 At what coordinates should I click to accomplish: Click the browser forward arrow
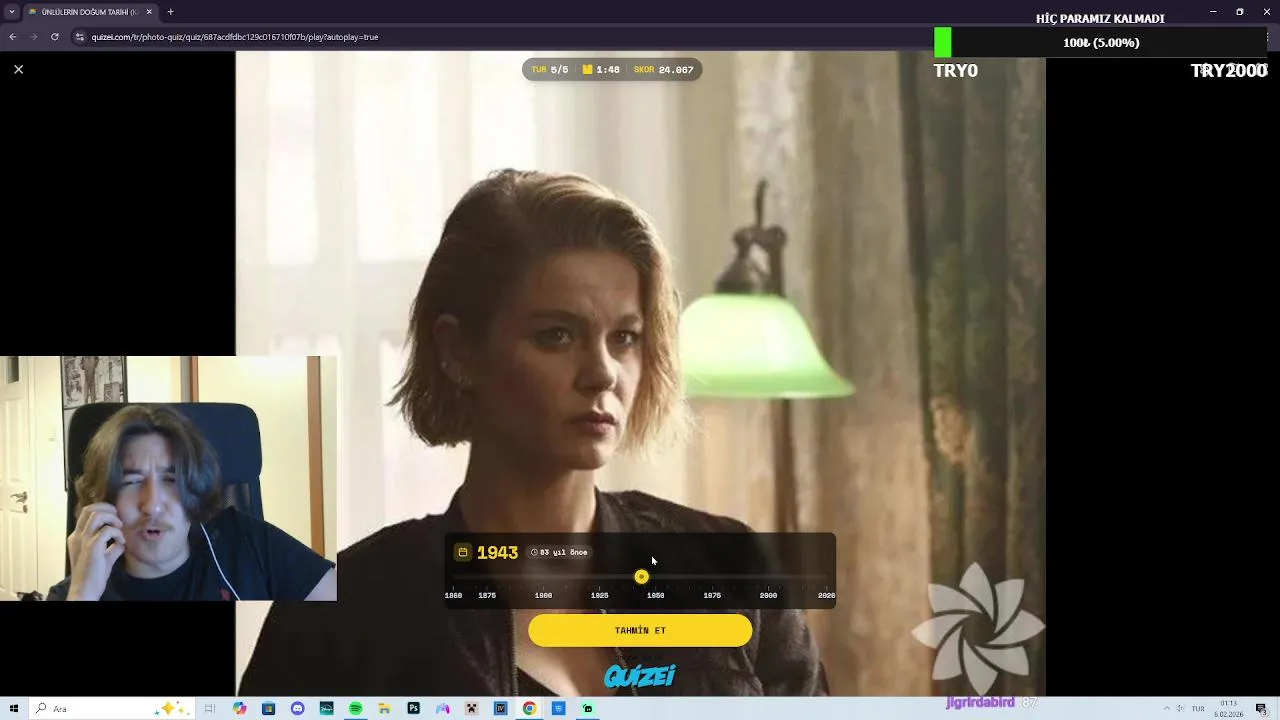33,37
